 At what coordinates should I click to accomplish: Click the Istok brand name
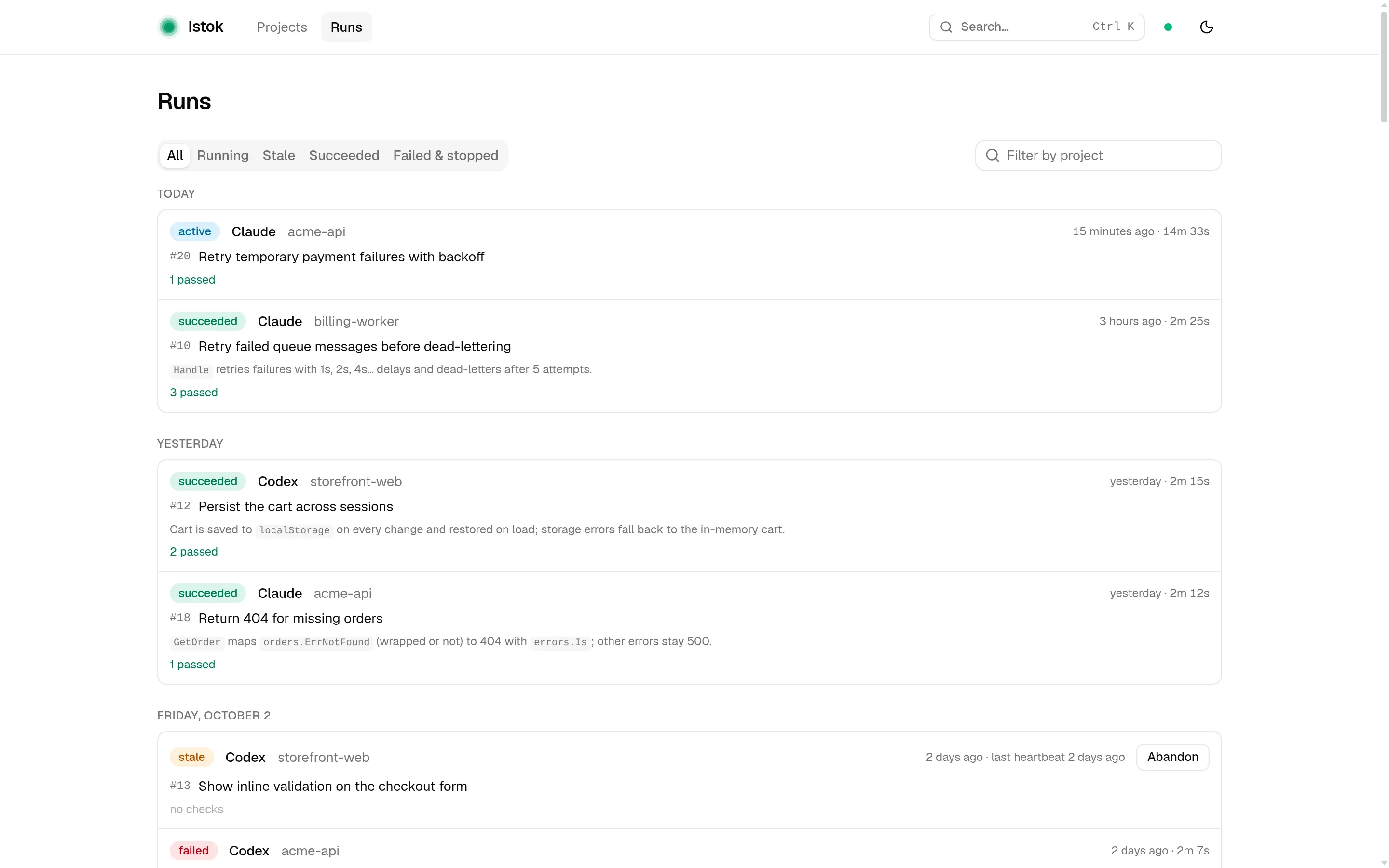tap(205, 27)
